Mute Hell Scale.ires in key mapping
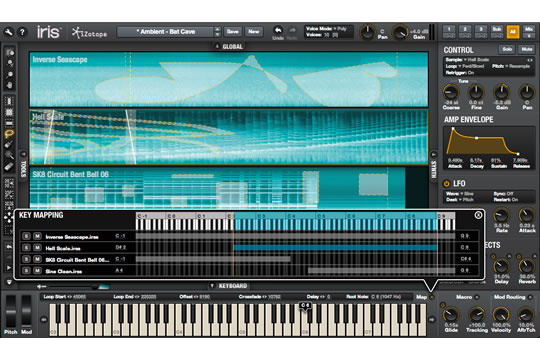540x360 pixels. tap(37, 248)
